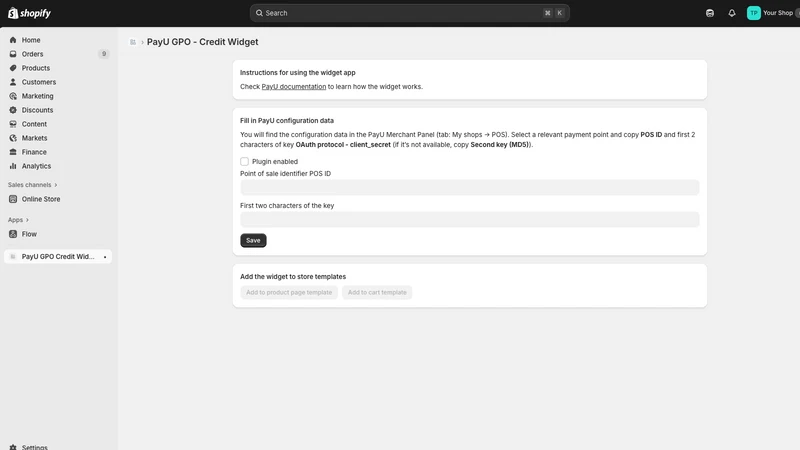Click the Markets globe icon
The width and height of the screenshot is (800, 450).
pyautogui.click(x=13, y=138)
